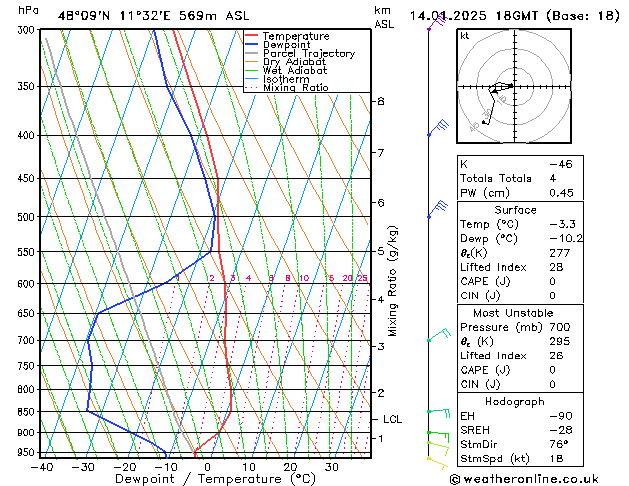629x486 pixels.
Task: Click the surface θε(K) value 277
Action: 560,253
